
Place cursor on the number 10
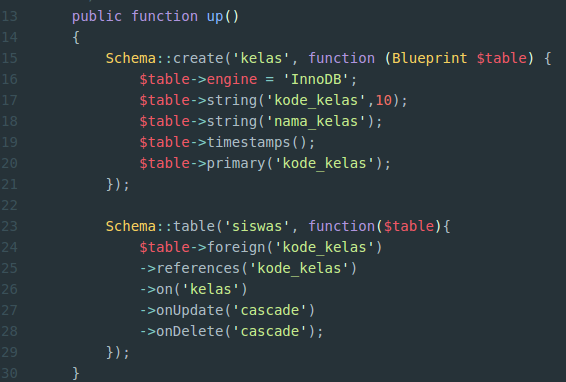pyautogui.click(x=384, y=100)
